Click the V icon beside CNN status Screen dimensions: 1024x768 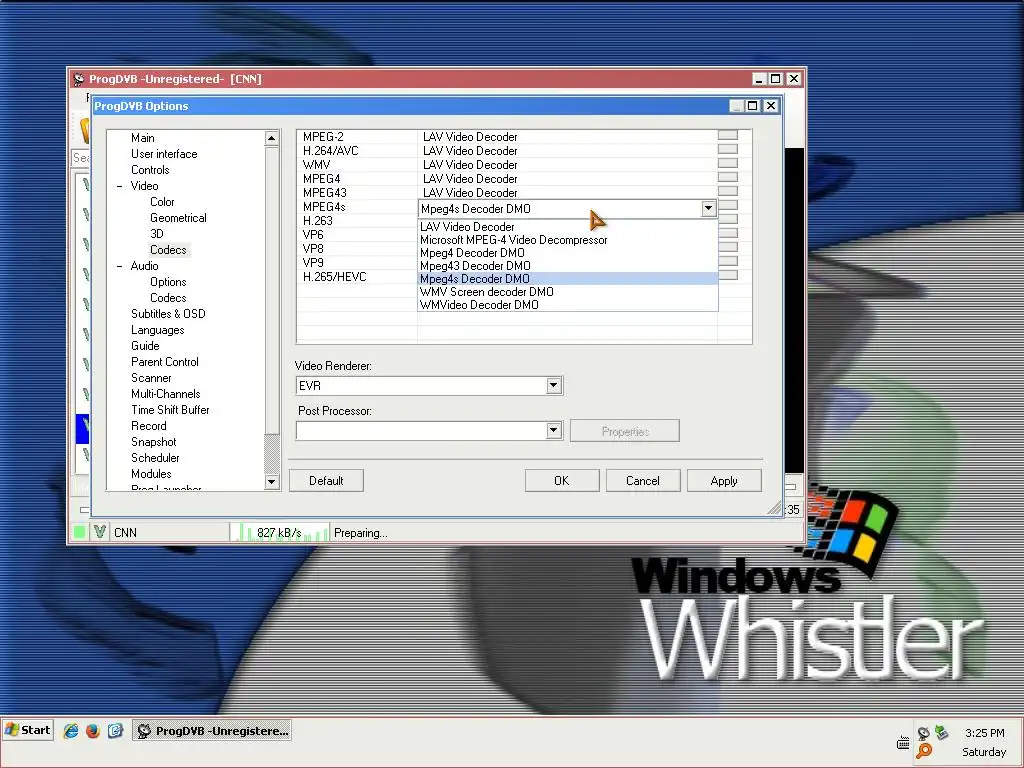tap(99, 532)
